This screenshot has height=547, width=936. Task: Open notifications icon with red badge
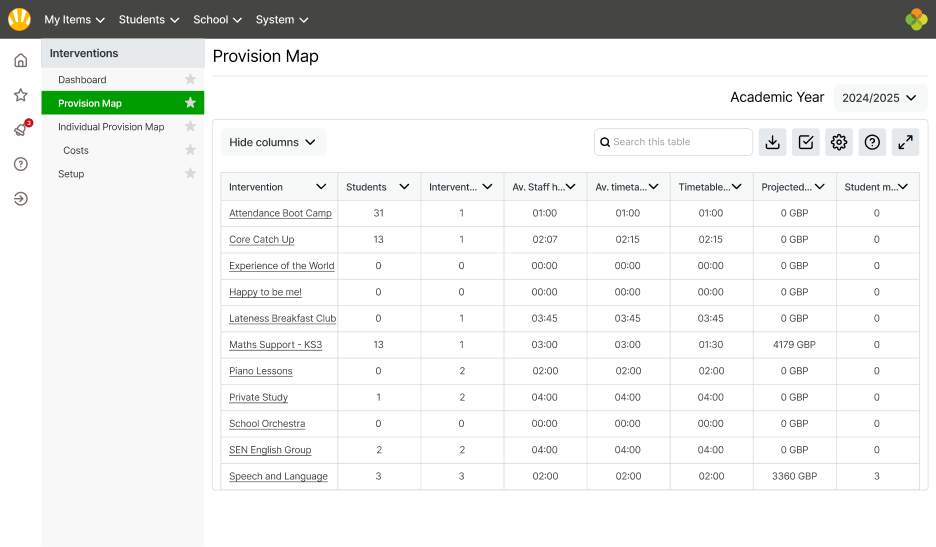coord(20,130)
